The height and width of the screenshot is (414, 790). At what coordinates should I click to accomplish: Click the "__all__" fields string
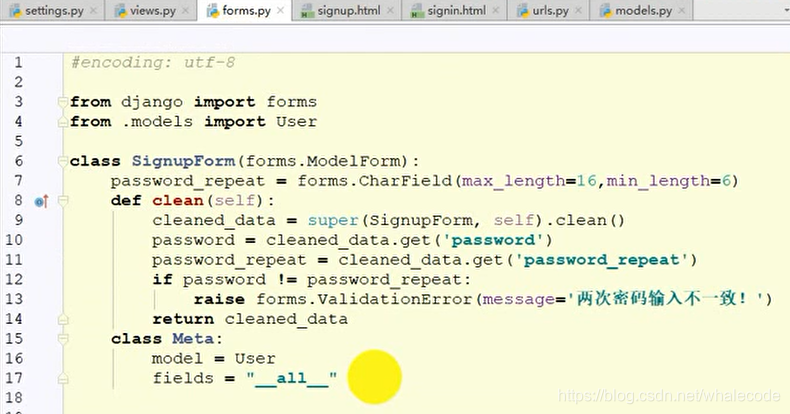[x=292, y=378]
